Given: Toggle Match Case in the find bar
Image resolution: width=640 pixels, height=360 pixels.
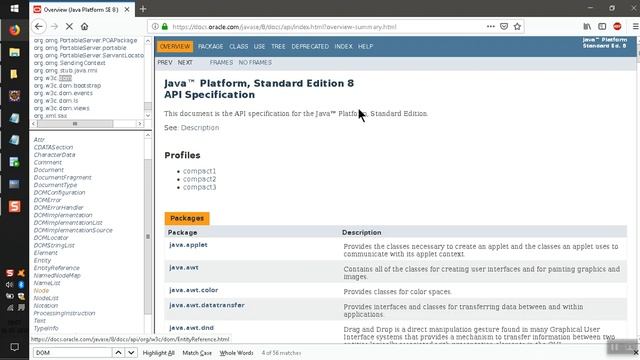Looking at the screenshot, I should [197, 353].
